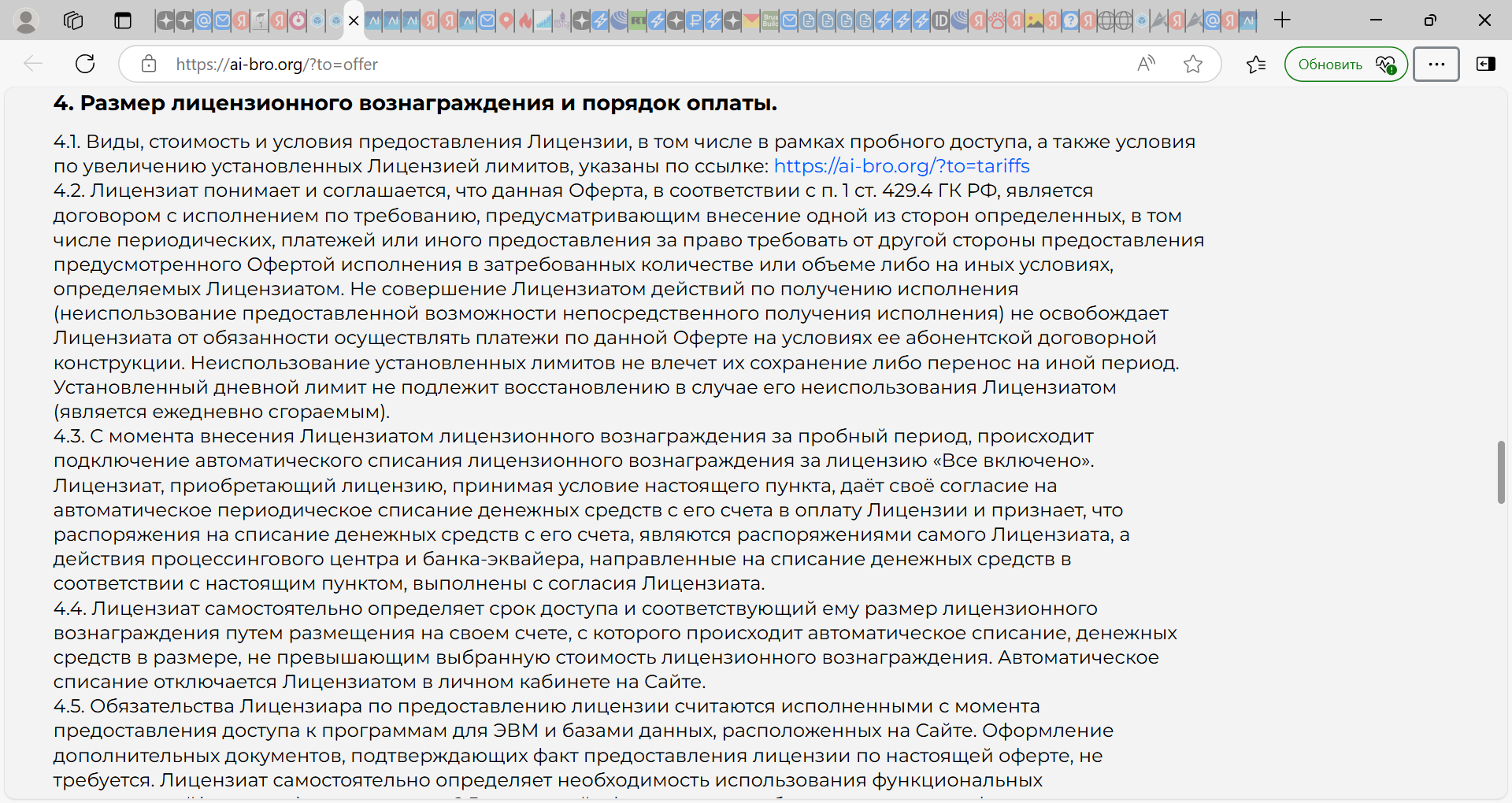View site info via the lock icon
The width and height of the screenshot is (1512, 803).
pos(149,64)
